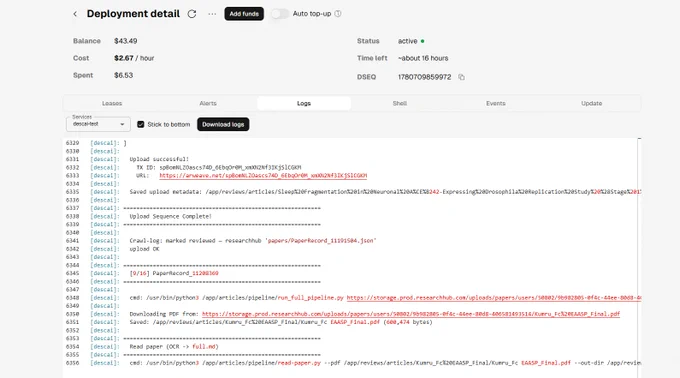This screenshot has height=378, width=680.
Task: Click the Crawl-log marked reviewed line
Action: pos(253,241)
